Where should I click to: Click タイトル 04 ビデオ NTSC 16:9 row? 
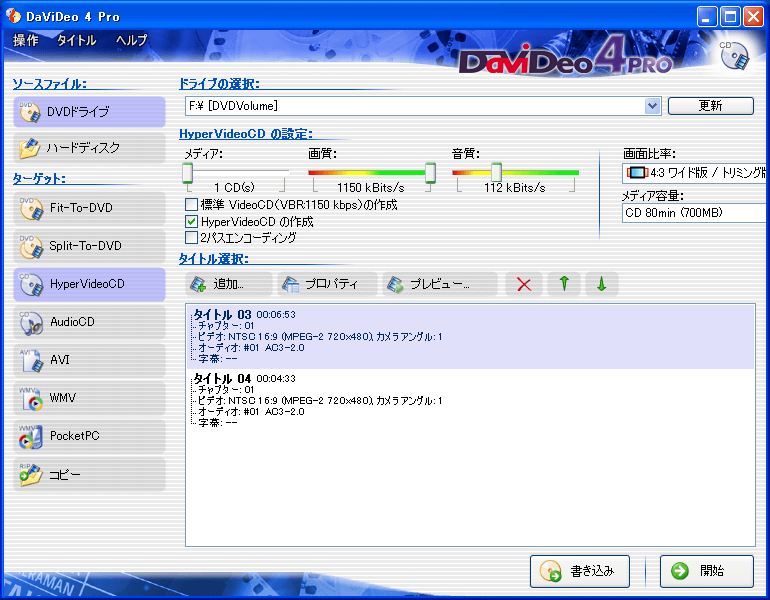click(x=320, y=401)
